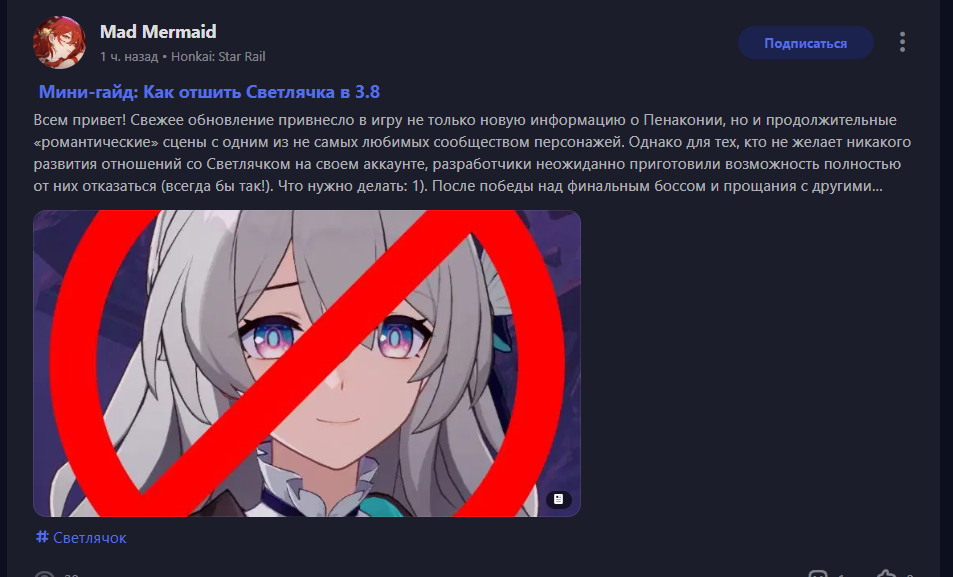
Task: Click the like thumbs-up icon
Action: pos(887,573)
